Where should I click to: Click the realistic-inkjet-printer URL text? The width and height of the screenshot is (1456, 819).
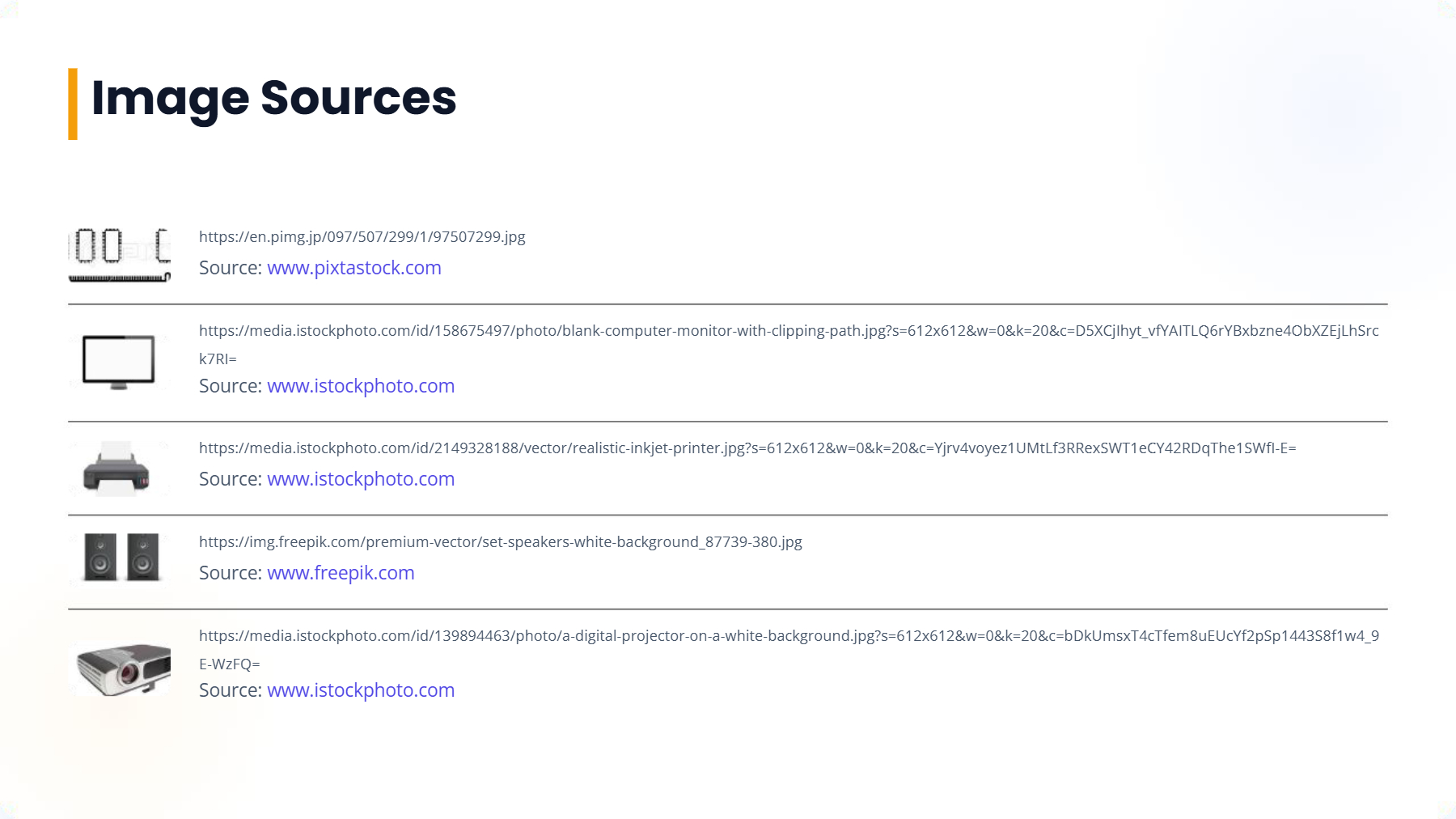click(747, 448)
